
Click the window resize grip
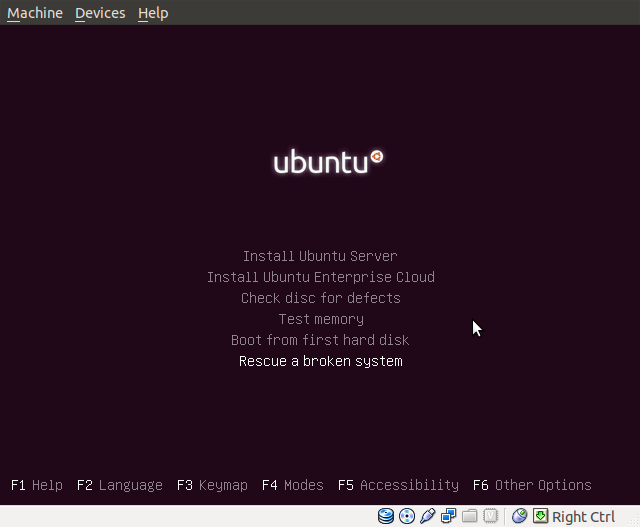(x=635, y=521)
